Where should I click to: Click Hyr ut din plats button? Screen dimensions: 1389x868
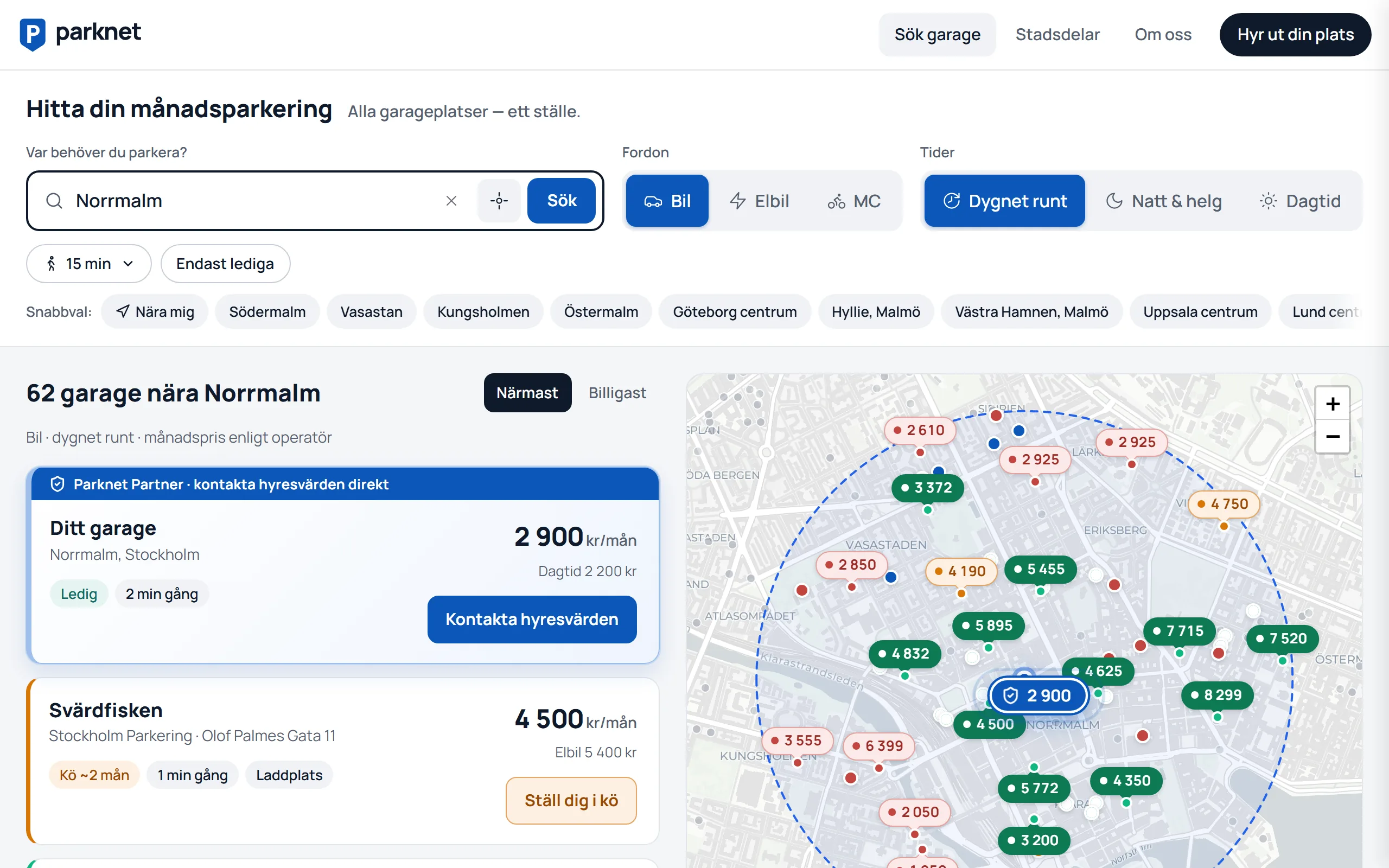1295,34
